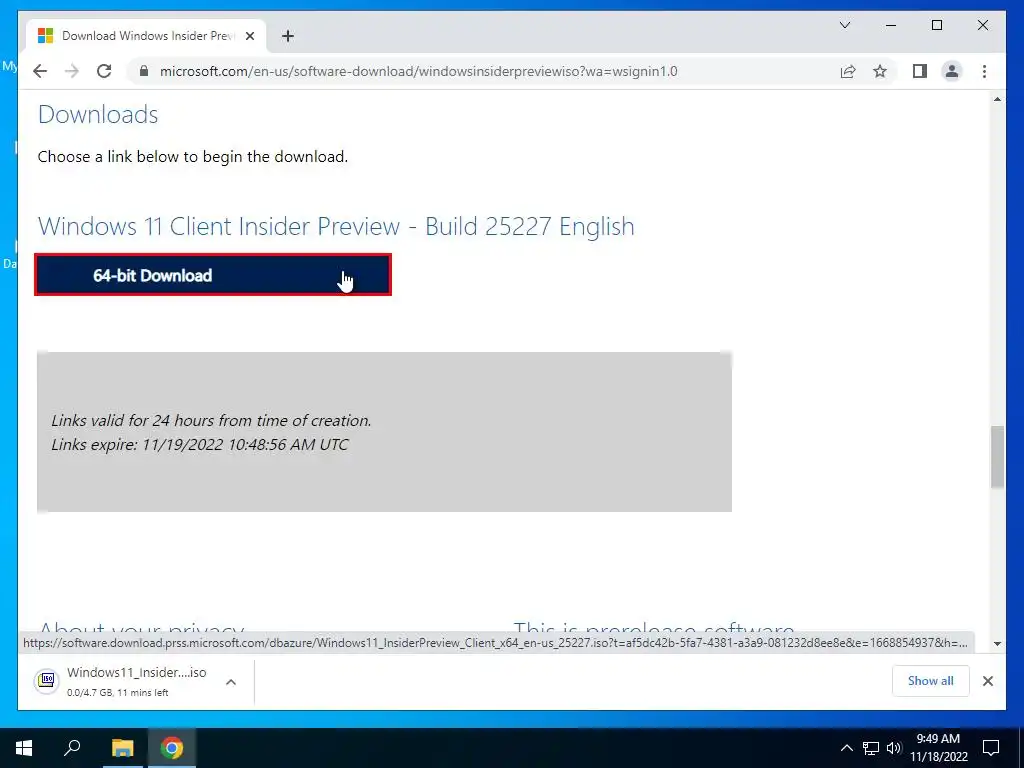The height and width of the screenshot is (768, 1024).
Task: Click the padlock site info icon
Action: point(144,71)
